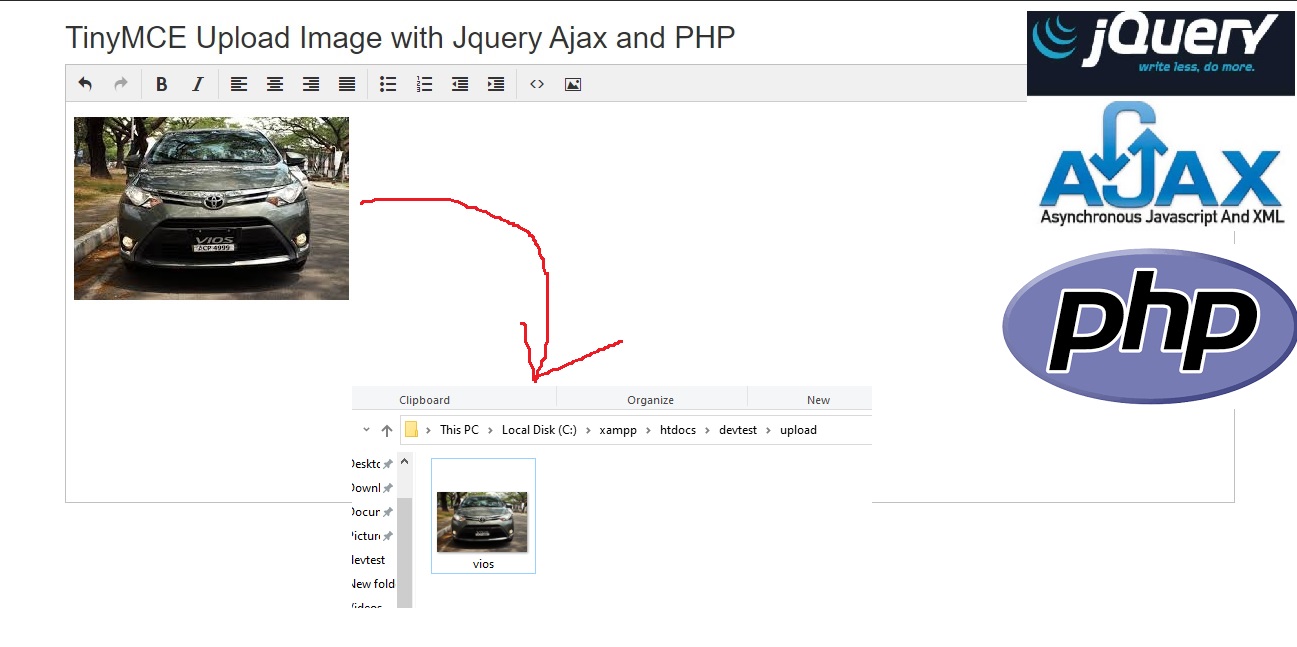Center-align the text
This screenshot has height=647, width=1297.
pos(274,84)
